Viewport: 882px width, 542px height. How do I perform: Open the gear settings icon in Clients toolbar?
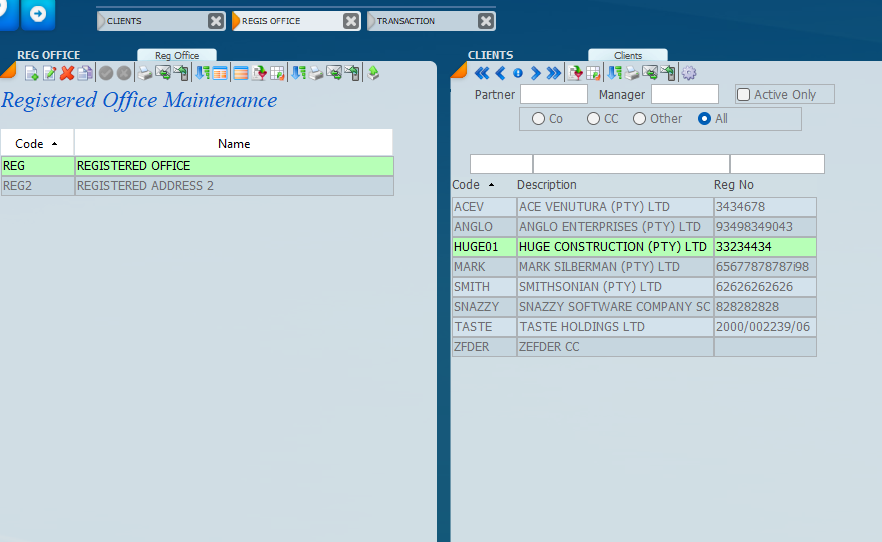click(689, 73)
